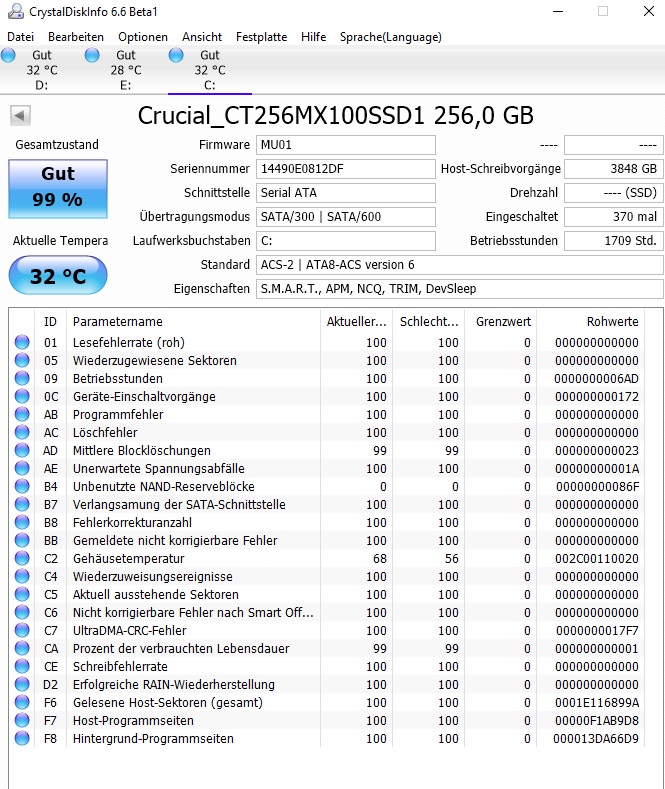Viewport: 665px width, 789px height.
Task: Switch to disk D: tab
Action: [42, 70]
